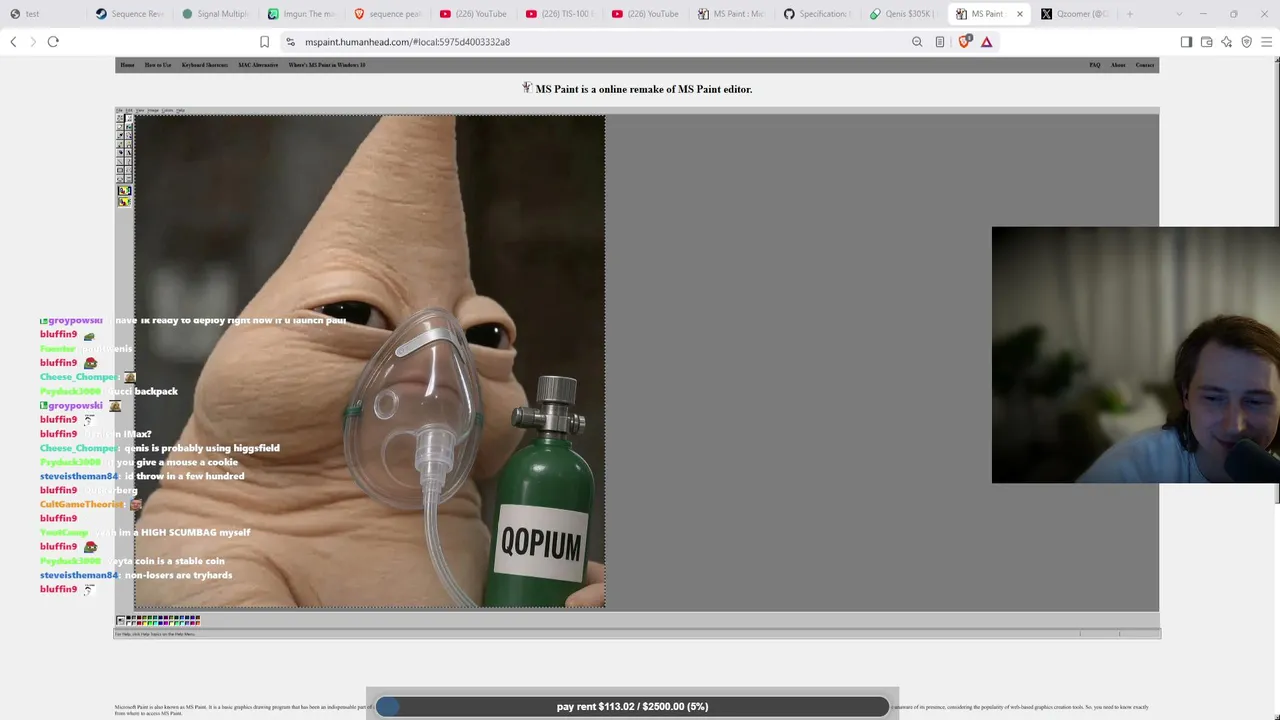Open the Home link in site navigation
Viewport: 1280px width, 720px height.
[x=127, y=65]
